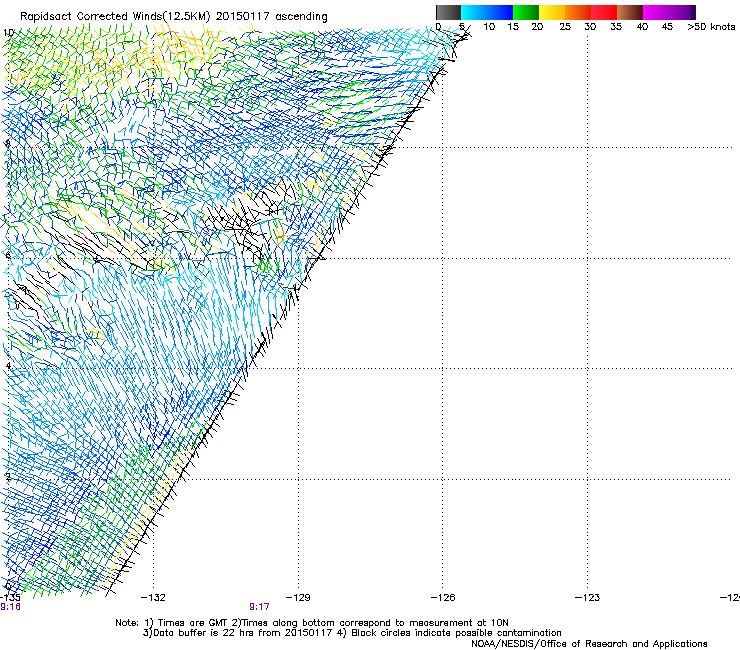Select the '10' legend scale label
The width and height of the screenshot is (740, 650).
pos(489,26)
